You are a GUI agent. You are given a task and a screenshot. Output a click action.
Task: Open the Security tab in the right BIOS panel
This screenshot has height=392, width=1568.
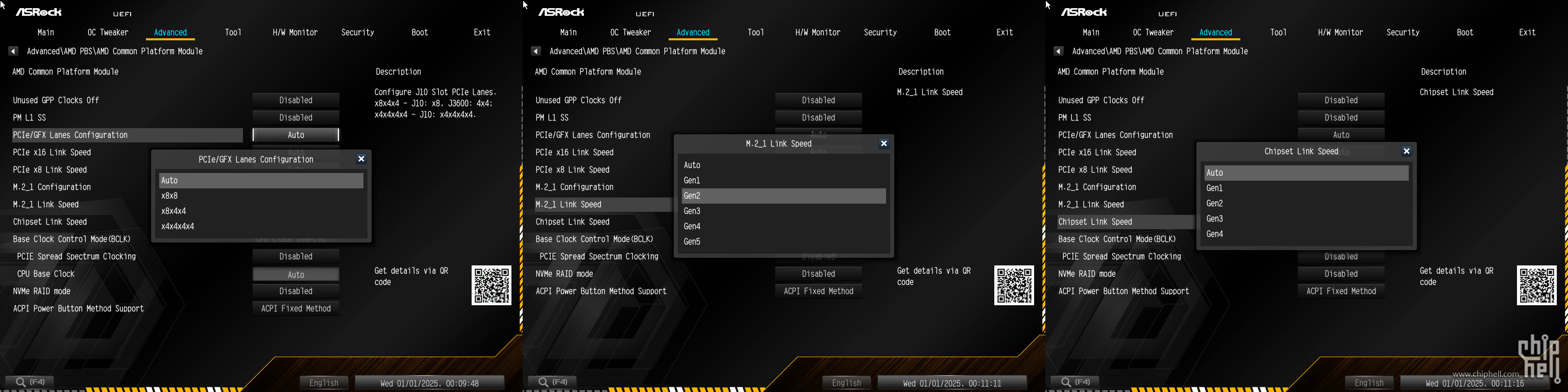[x=1403, y=32]
